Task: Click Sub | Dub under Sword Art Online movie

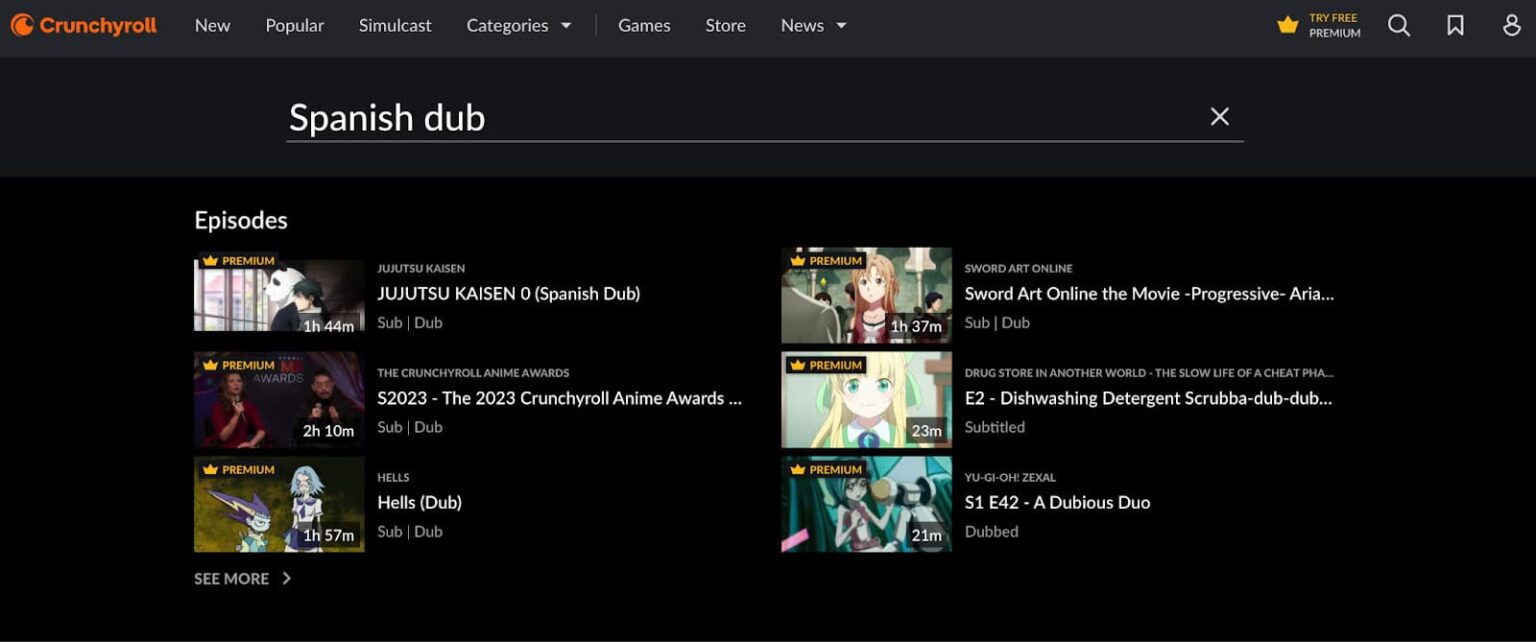Action: 997,322
